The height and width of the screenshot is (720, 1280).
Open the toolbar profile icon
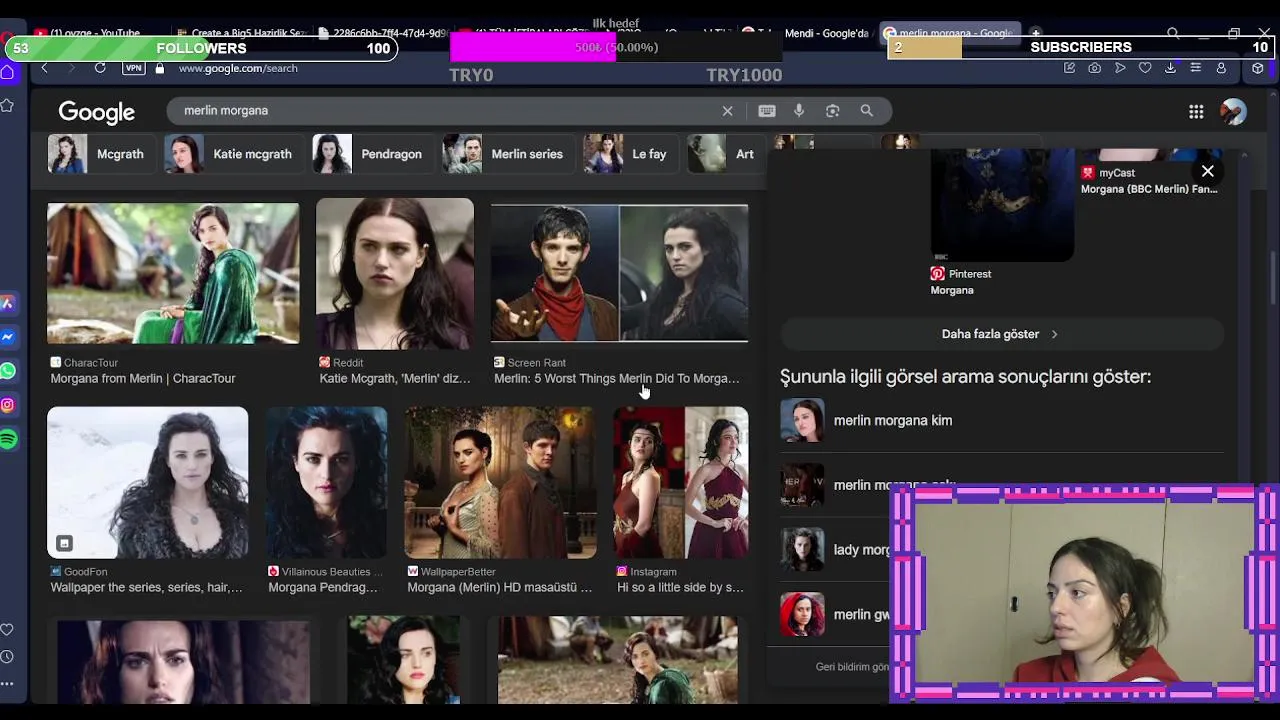pyautogui.click(x=1221, y=68)
